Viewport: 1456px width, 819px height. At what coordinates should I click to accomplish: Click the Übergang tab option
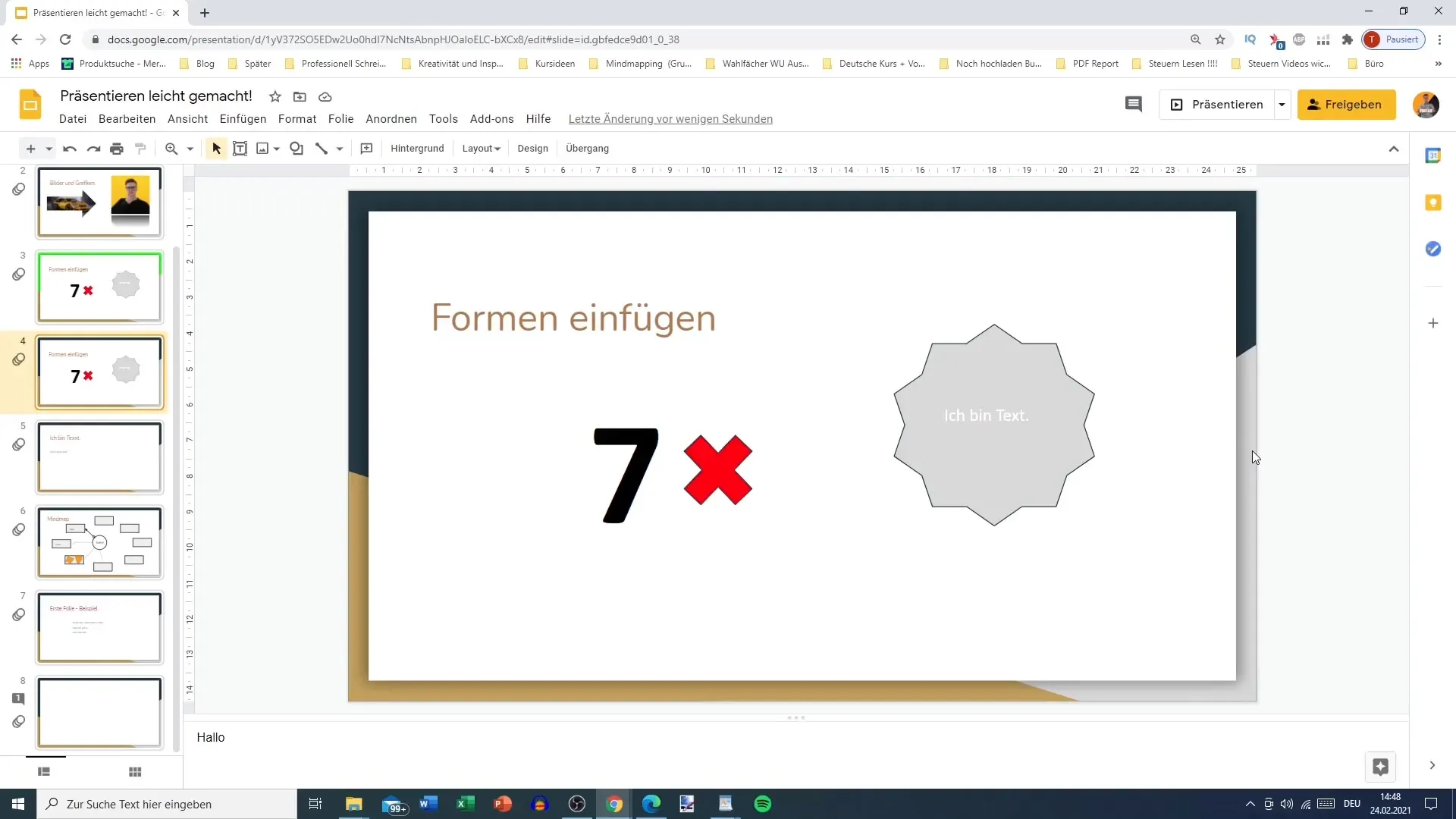coord(589,148)
